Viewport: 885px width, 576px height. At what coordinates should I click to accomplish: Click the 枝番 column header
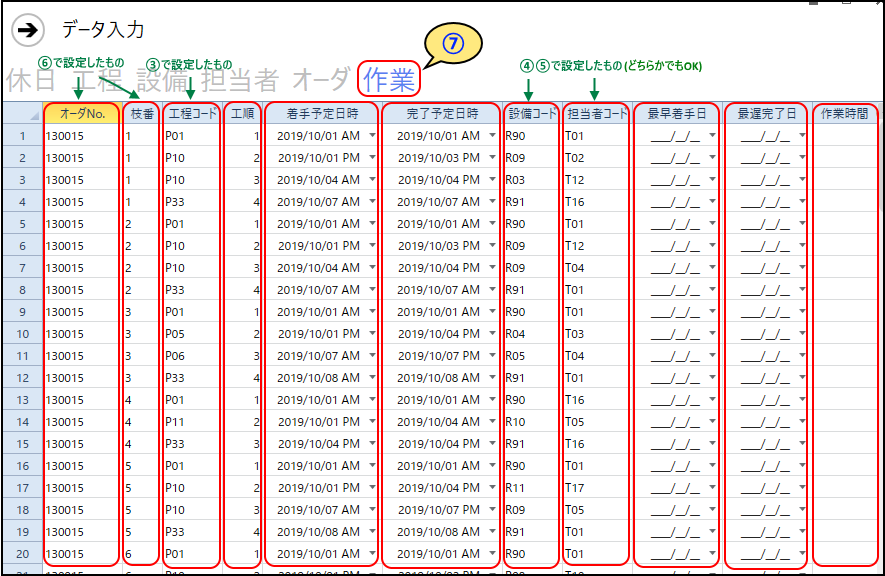141,113
